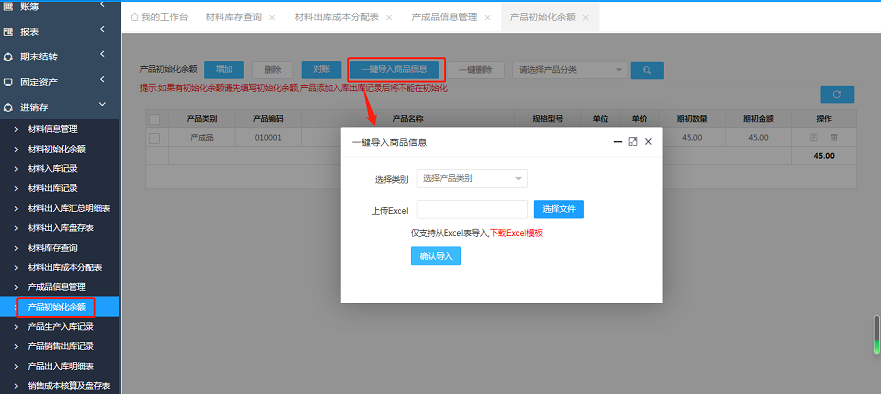Click the 期末结转 sidebar icon

pyautogui.click(x=8, y=57)
